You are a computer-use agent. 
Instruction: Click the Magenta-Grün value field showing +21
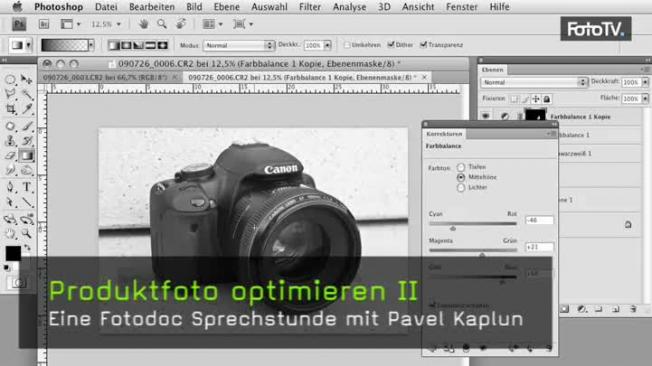click(x=539, y=247)
